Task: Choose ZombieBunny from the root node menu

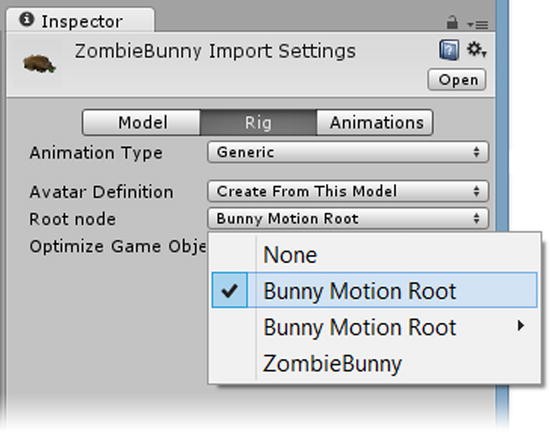Action: point(375,363)
